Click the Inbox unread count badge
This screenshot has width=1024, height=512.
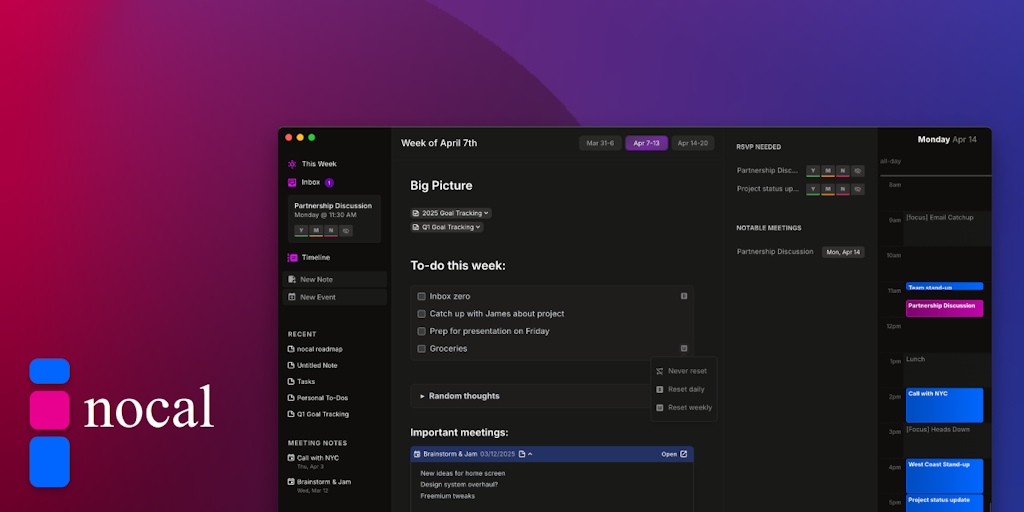pos(329,183)
